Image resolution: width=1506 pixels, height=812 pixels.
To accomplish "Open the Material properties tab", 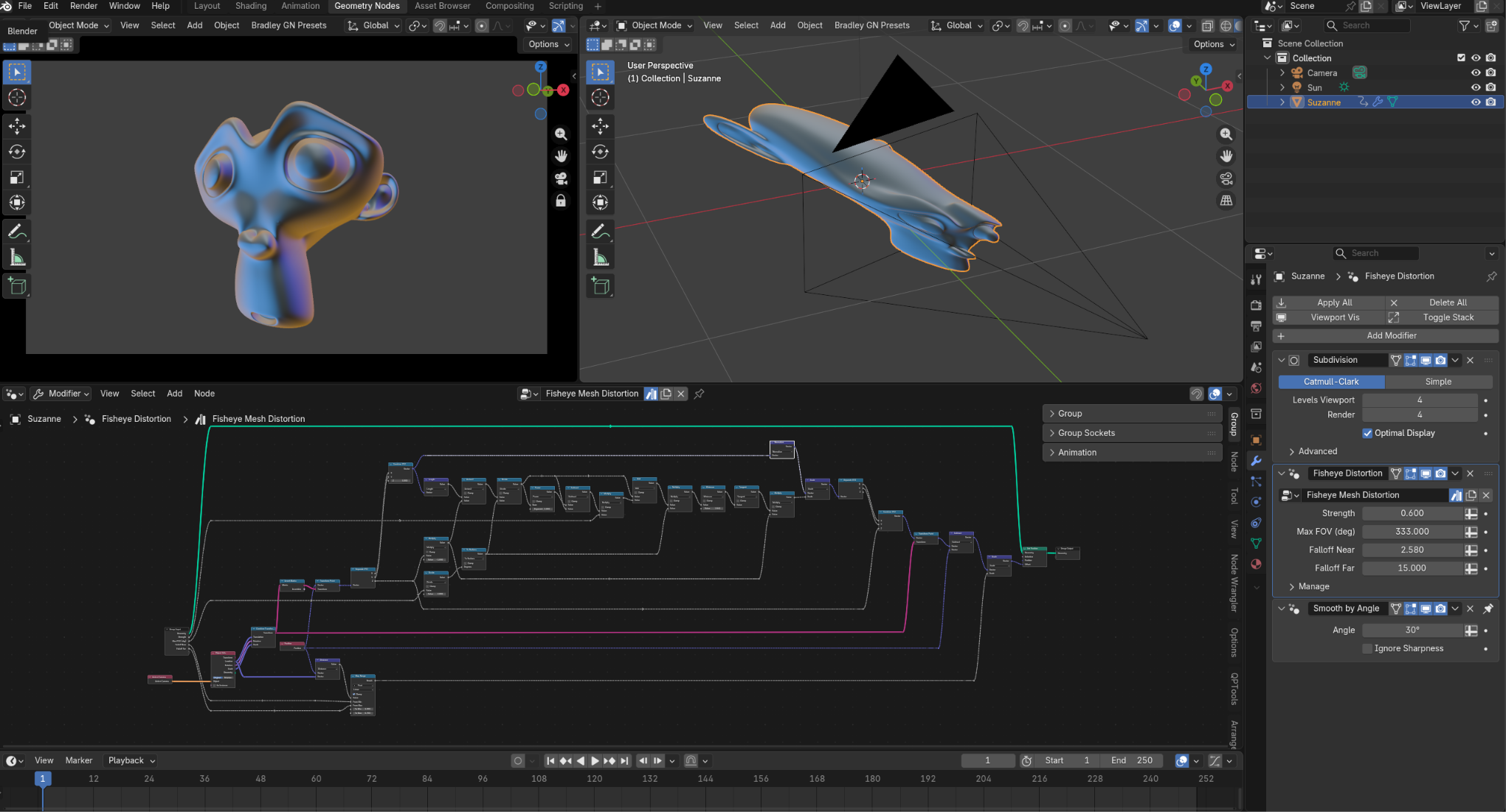I will pyautogui.click(x=1256, y=564).
